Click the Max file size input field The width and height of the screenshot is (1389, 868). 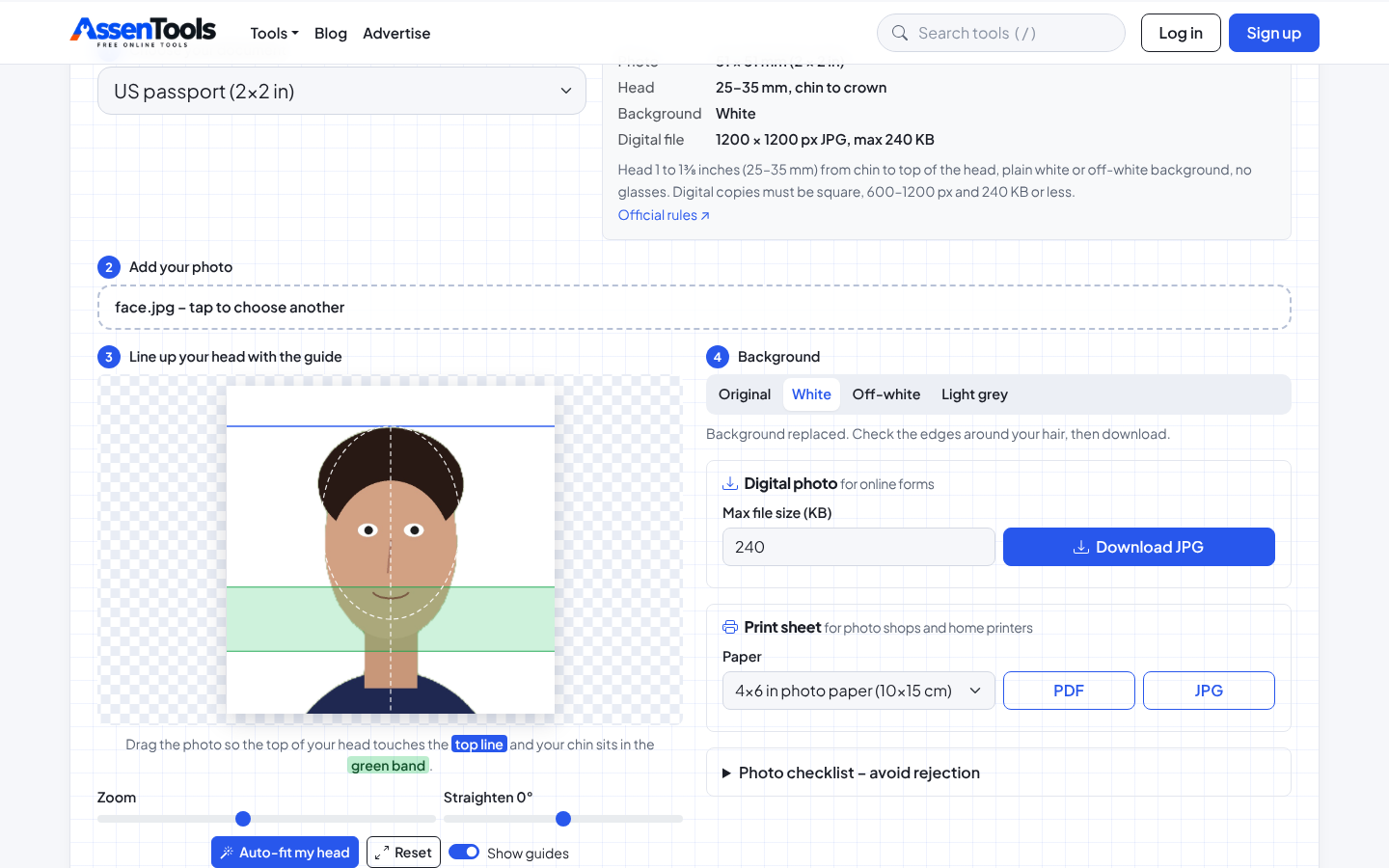[x=858, y=547]
